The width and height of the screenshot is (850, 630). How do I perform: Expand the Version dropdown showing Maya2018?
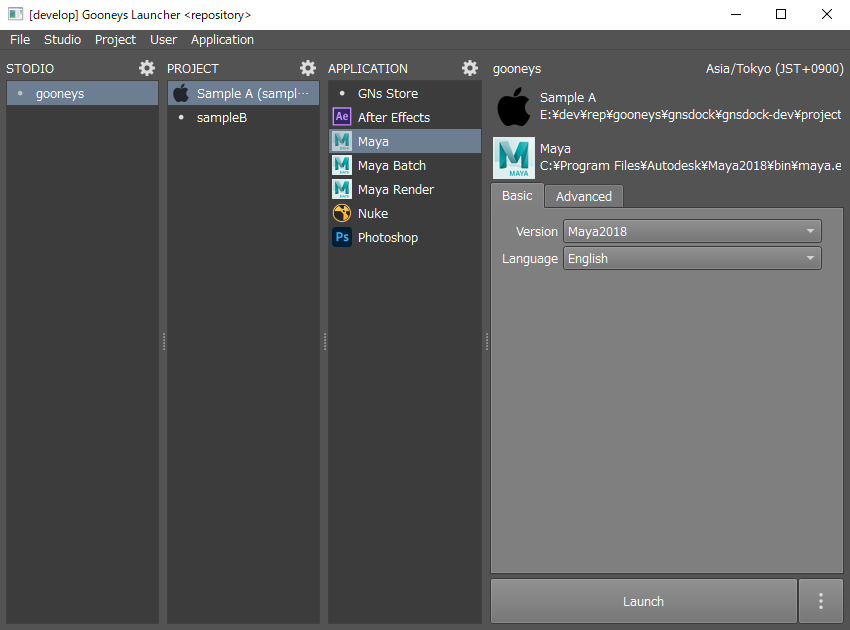pos(692,231)
